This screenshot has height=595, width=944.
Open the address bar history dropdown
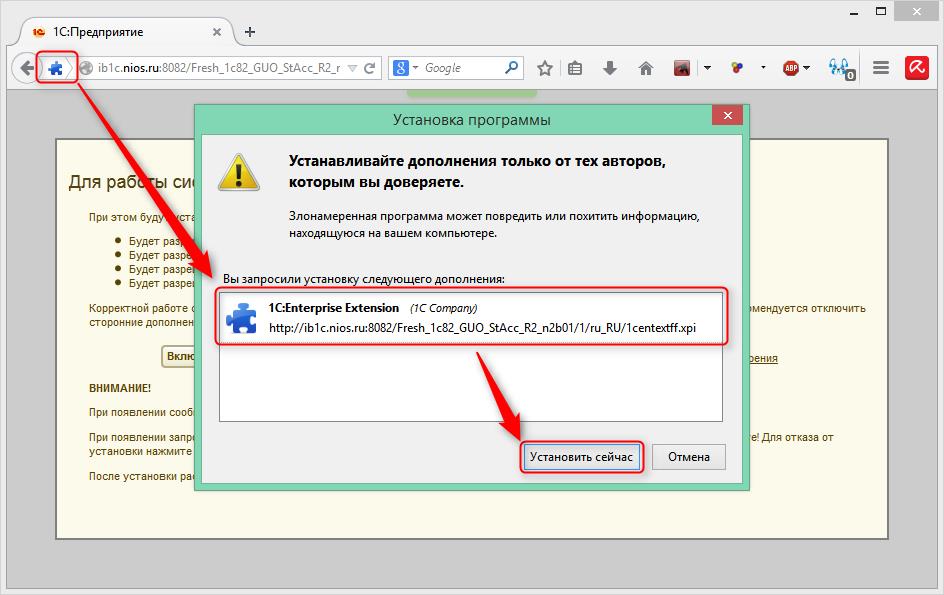point(353,68)
